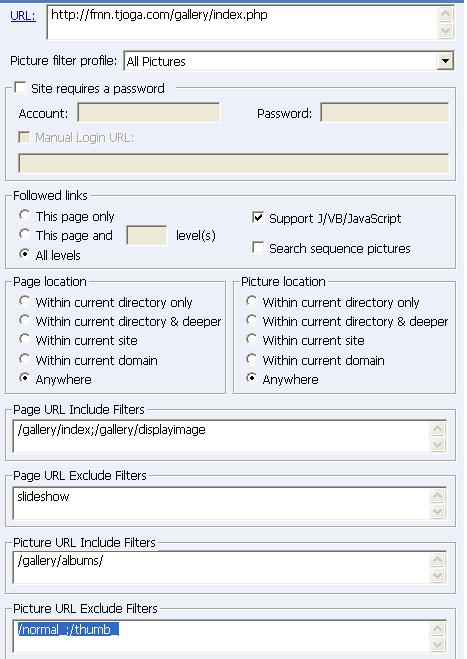The width and height of the screenshot is (467, 659).
Task: Set Page location to Within current site
Action: coord(24,340)
